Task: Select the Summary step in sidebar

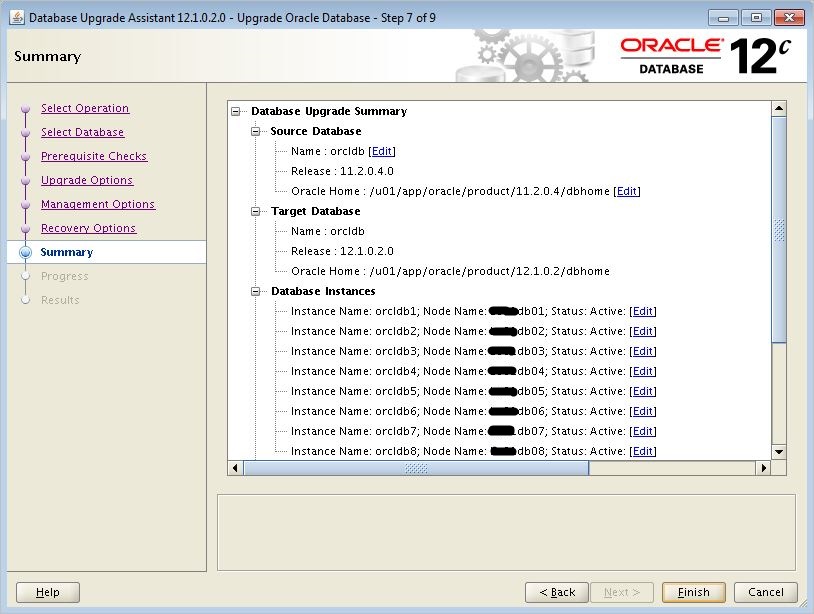Action: (x=66, y=252)
